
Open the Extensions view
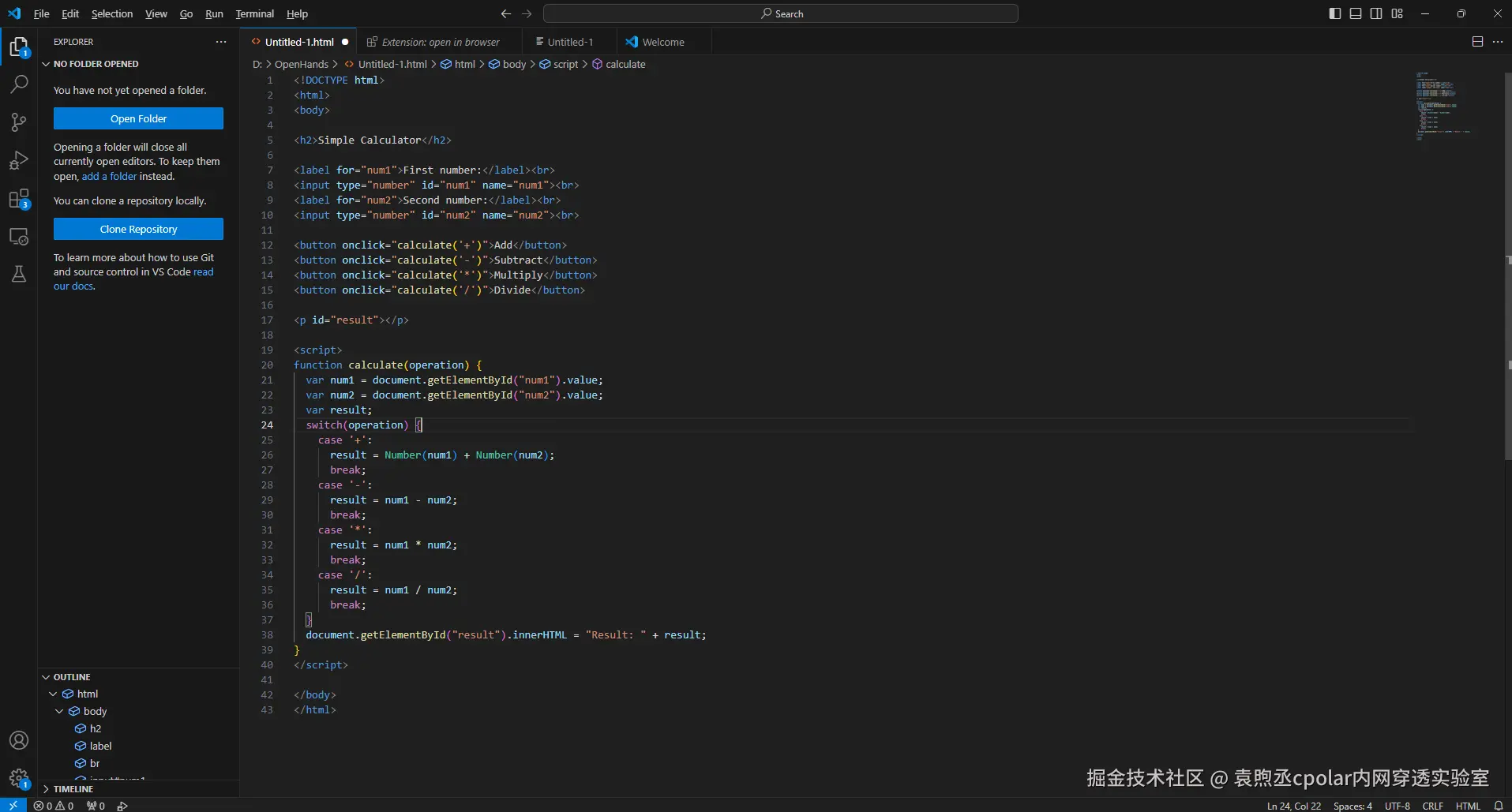(x=19, y=198)
